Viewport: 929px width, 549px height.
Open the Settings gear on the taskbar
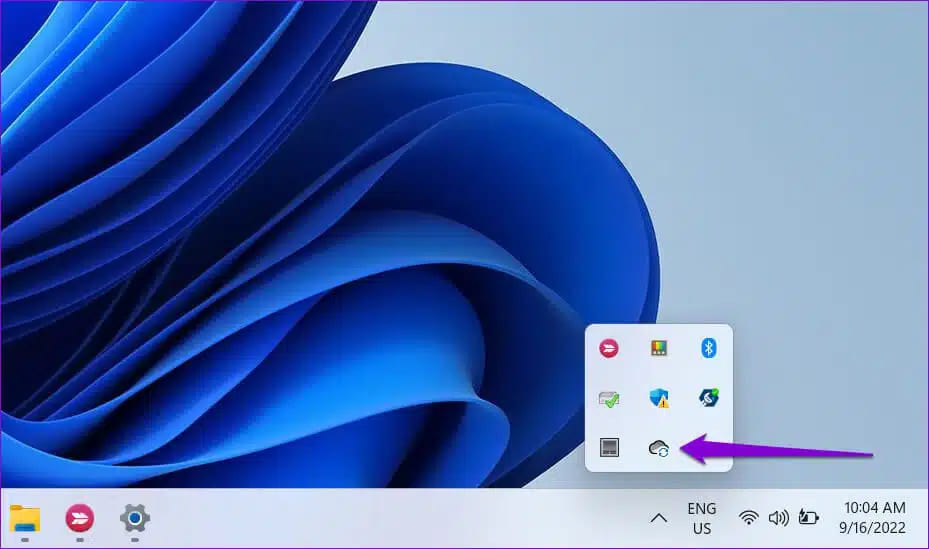pyautogui.click(x=134, y=518)
